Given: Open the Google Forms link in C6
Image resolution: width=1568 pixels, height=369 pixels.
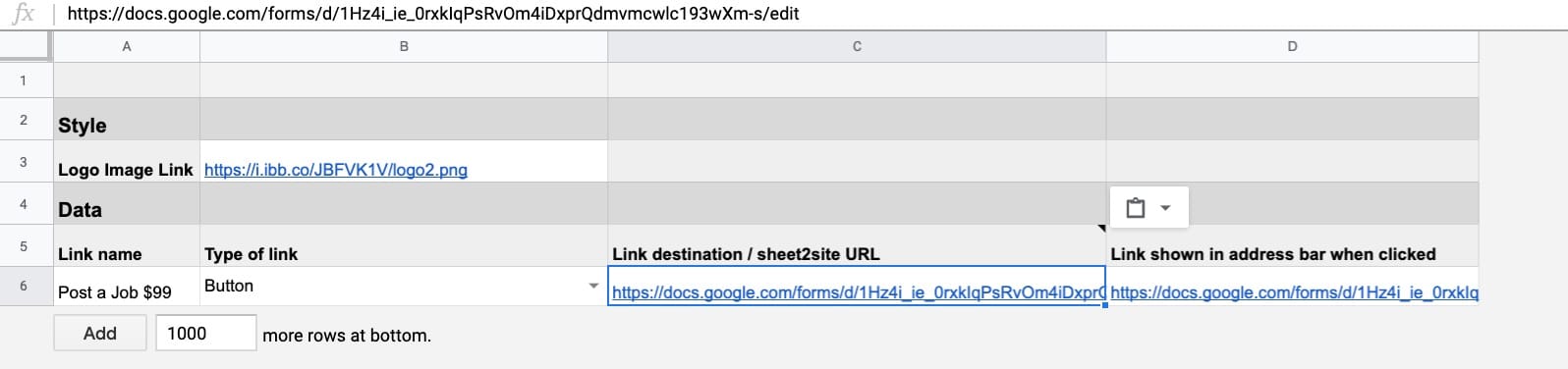Looking at the screenshot, I should point(858,292).
